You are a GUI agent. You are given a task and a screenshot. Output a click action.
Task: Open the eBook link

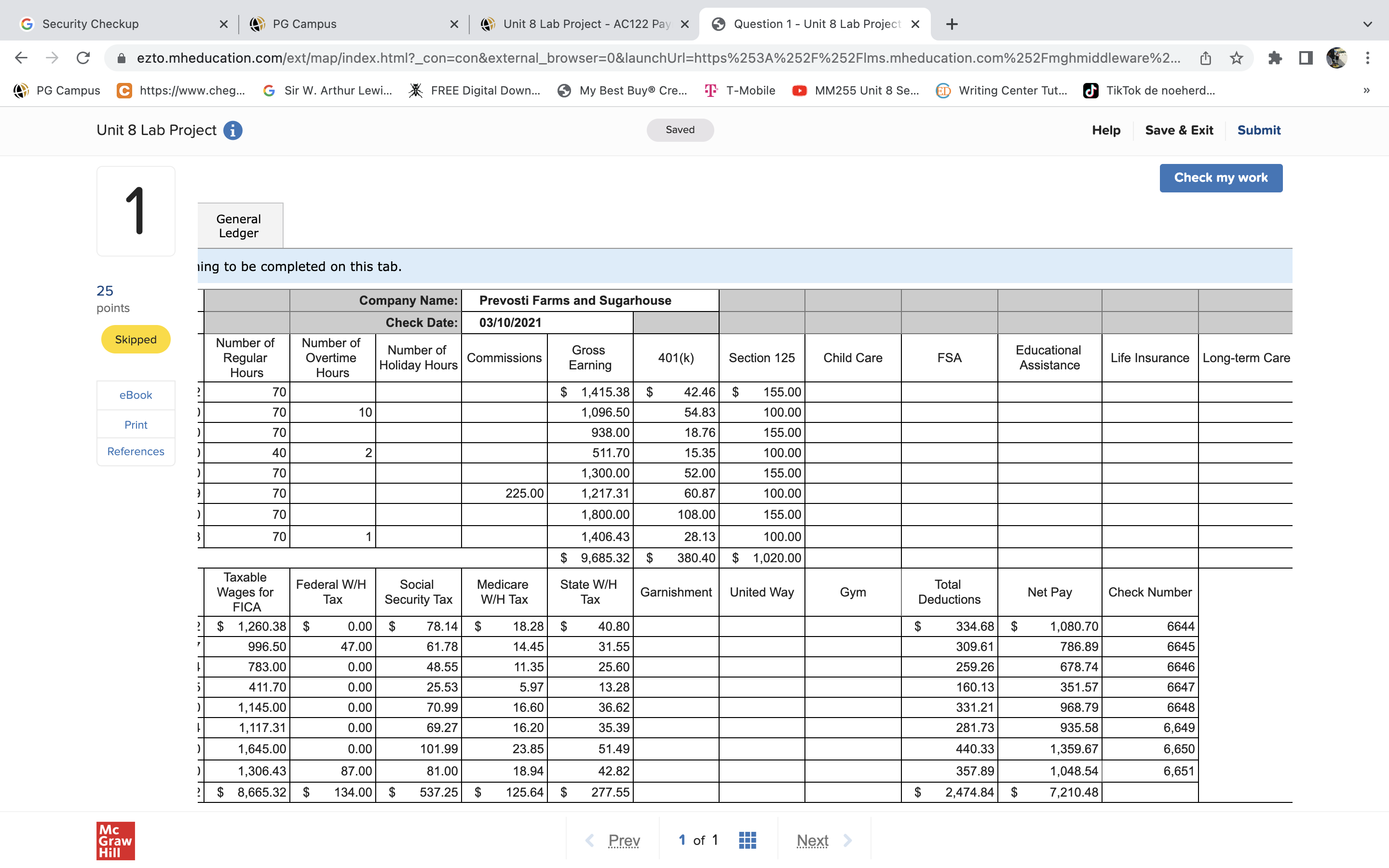click(136, 395)
